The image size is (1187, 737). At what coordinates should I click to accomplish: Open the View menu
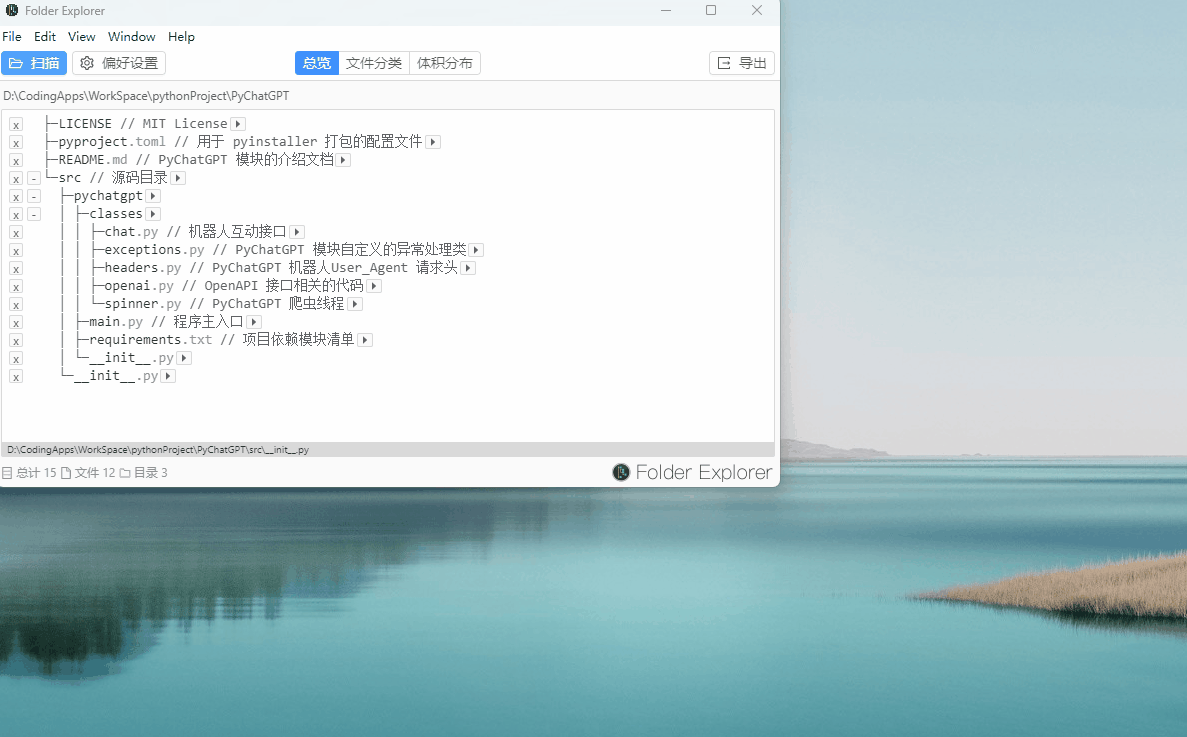(82, 36)
